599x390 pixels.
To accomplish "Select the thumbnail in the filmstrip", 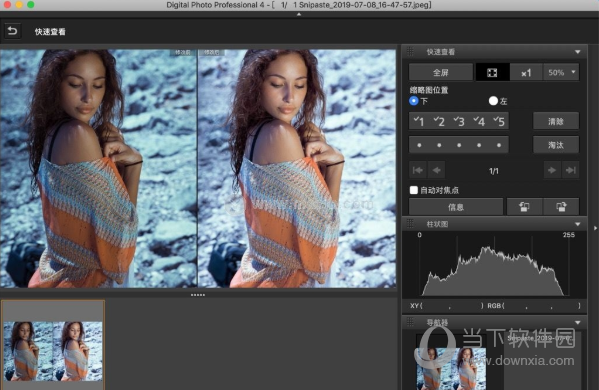I will click(53, 351).
